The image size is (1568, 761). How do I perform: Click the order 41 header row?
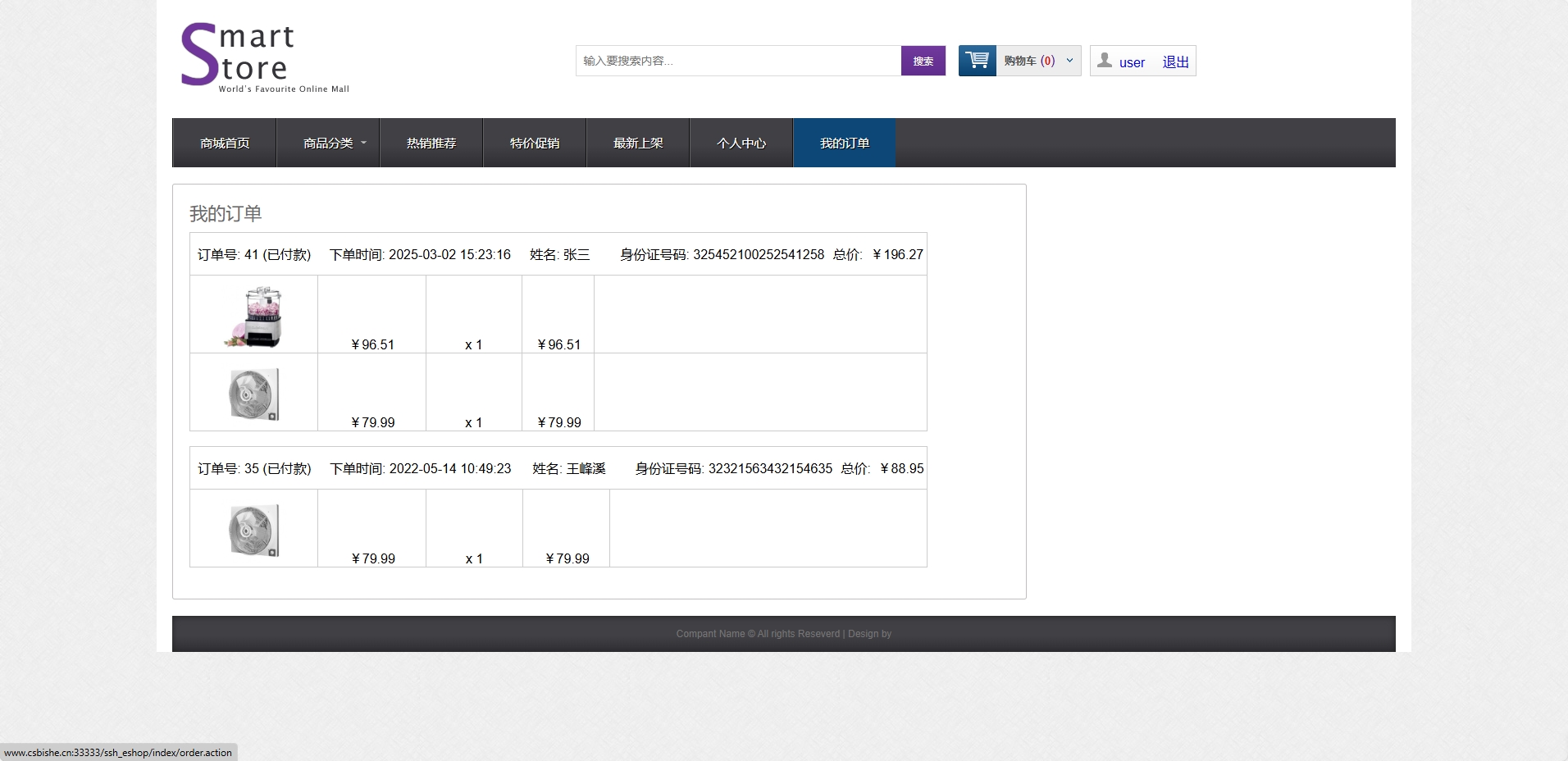click(x=558, y=255)
